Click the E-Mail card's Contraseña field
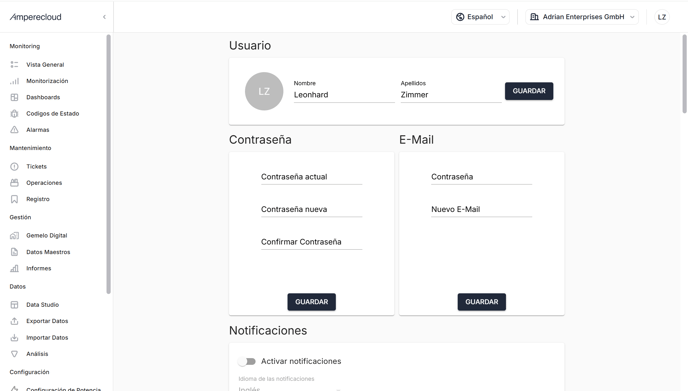 pos(481,177)
